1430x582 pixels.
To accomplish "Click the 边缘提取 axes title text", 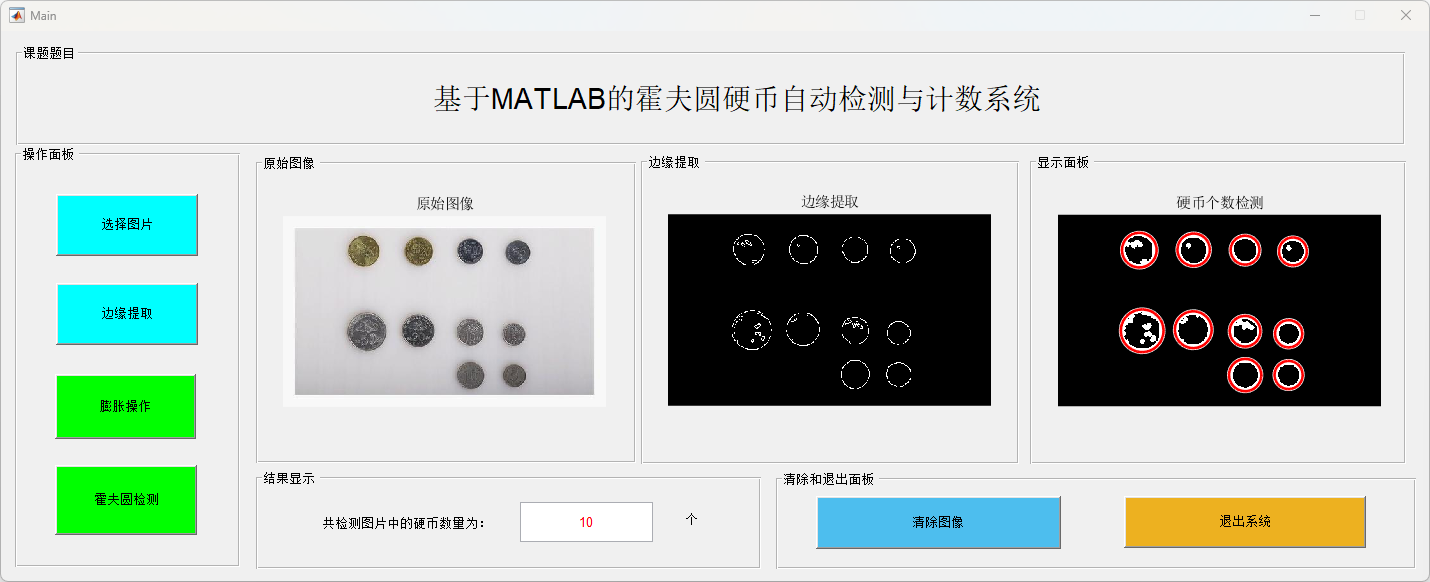I will 830,202.
